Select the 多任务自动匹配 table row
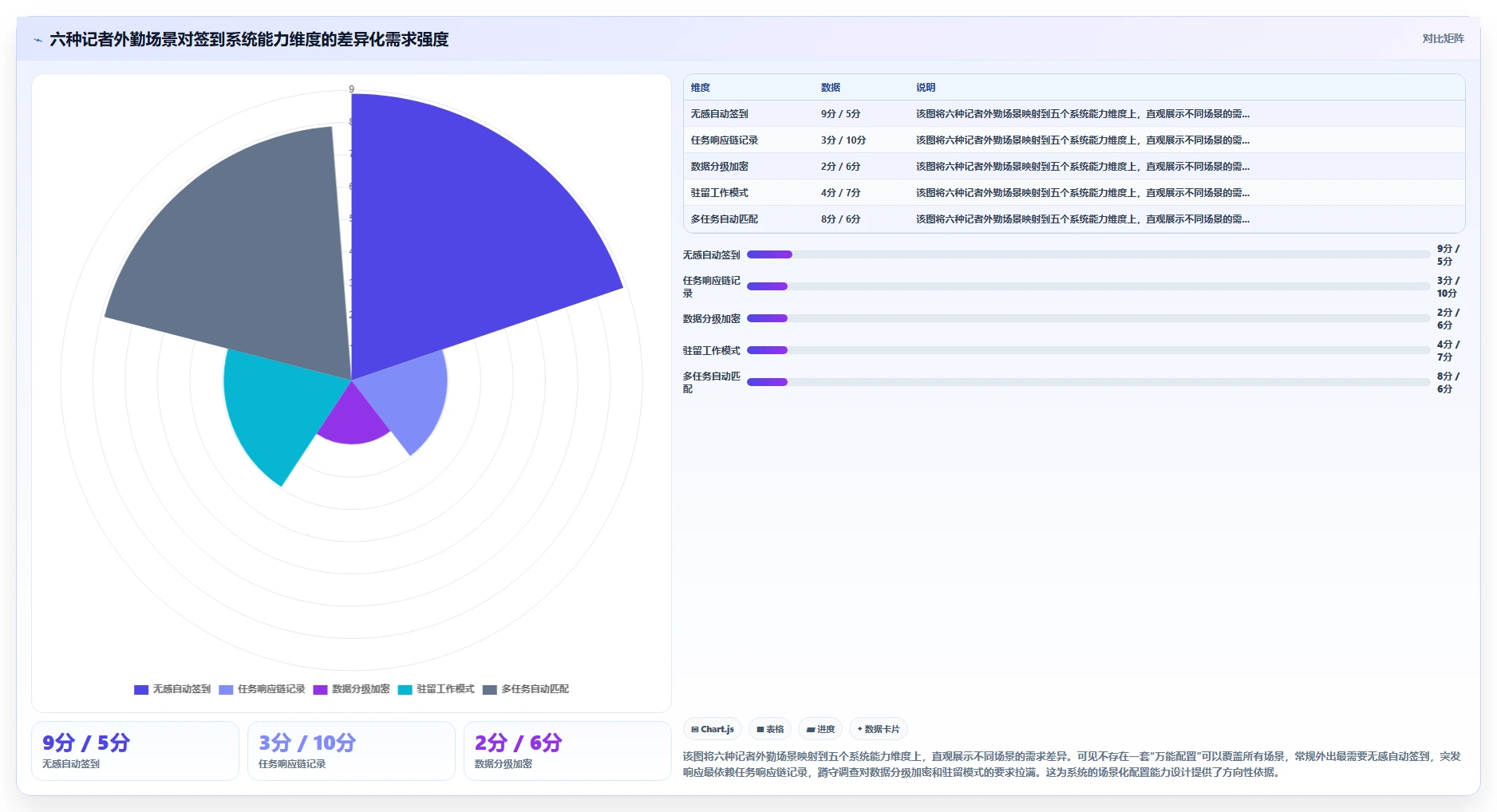The width and height of the screenshot is (1497, 812). [1074, 219]
